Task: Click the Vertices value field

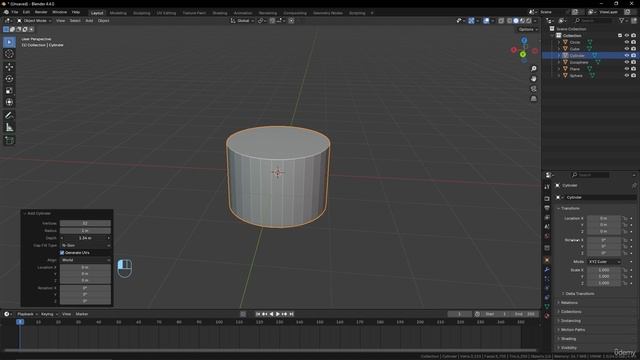Action: (85, 223)
